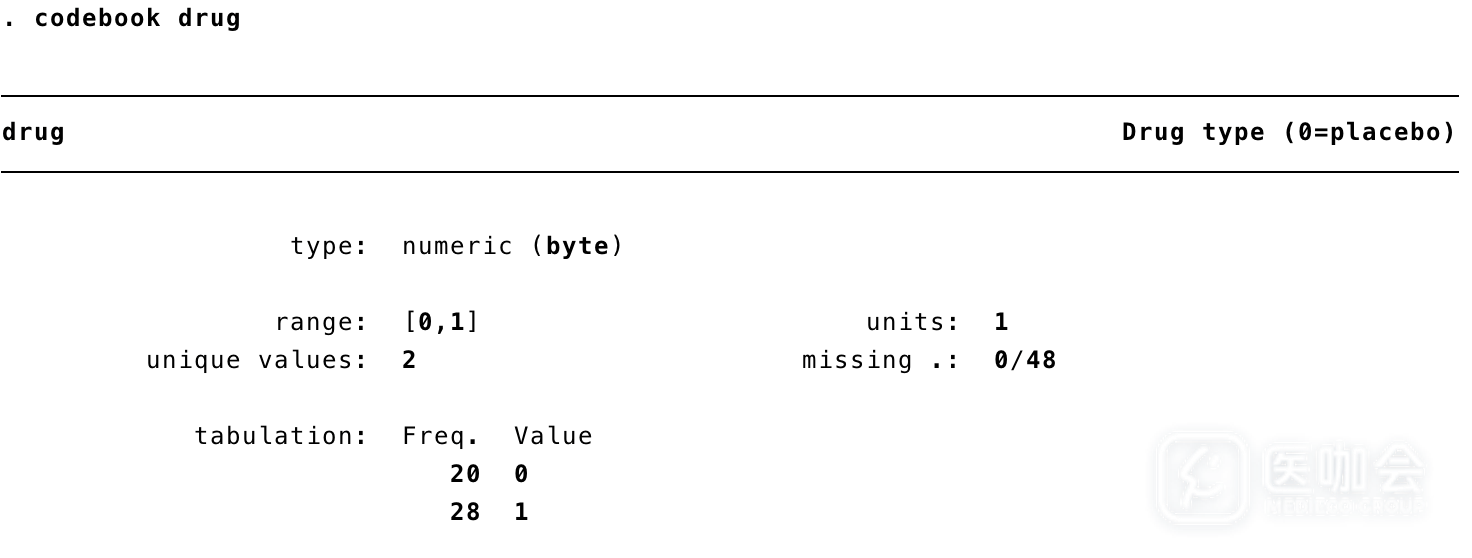Select the bold 'drug' variable name header
1472x558 pixels.
(x=33, y=133)
